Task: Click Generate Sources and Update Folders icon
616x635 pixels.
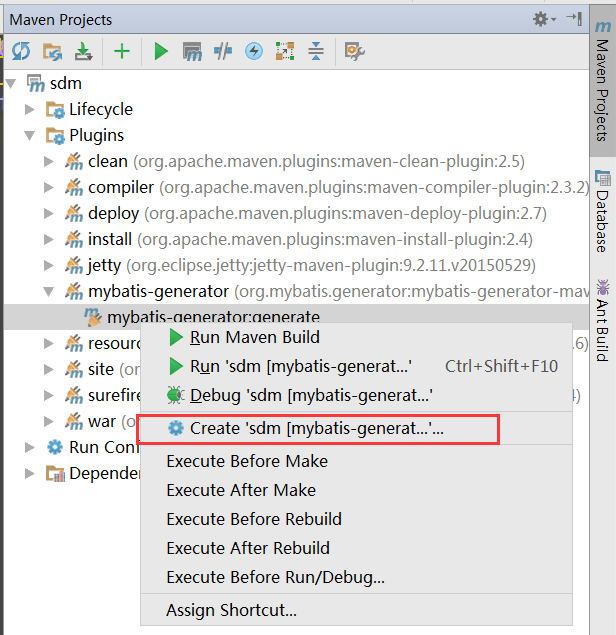Action: (x=52, y=52)
